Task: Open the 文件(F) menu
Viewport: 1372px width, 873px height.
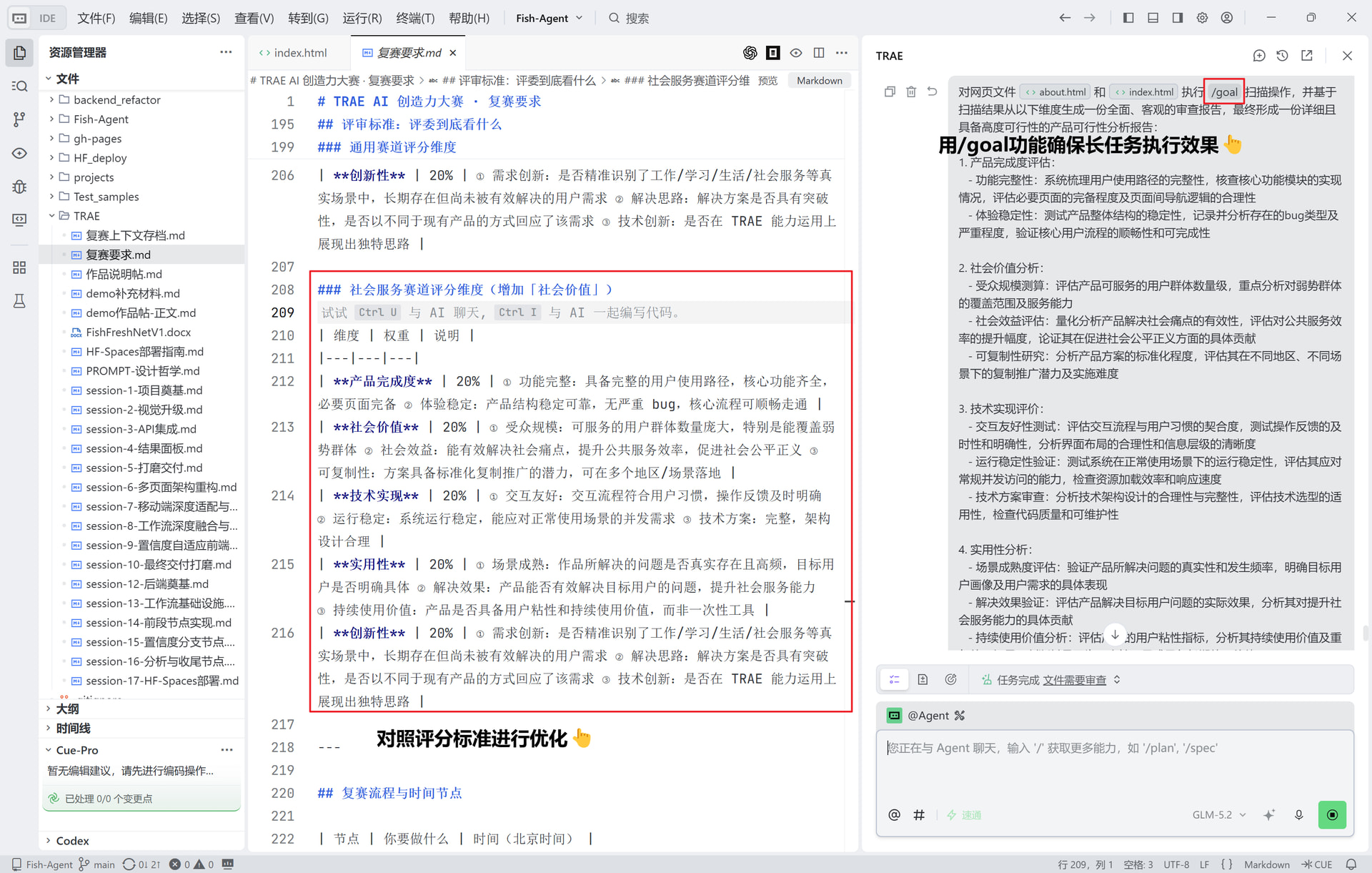Action: [x=96, y=18]
